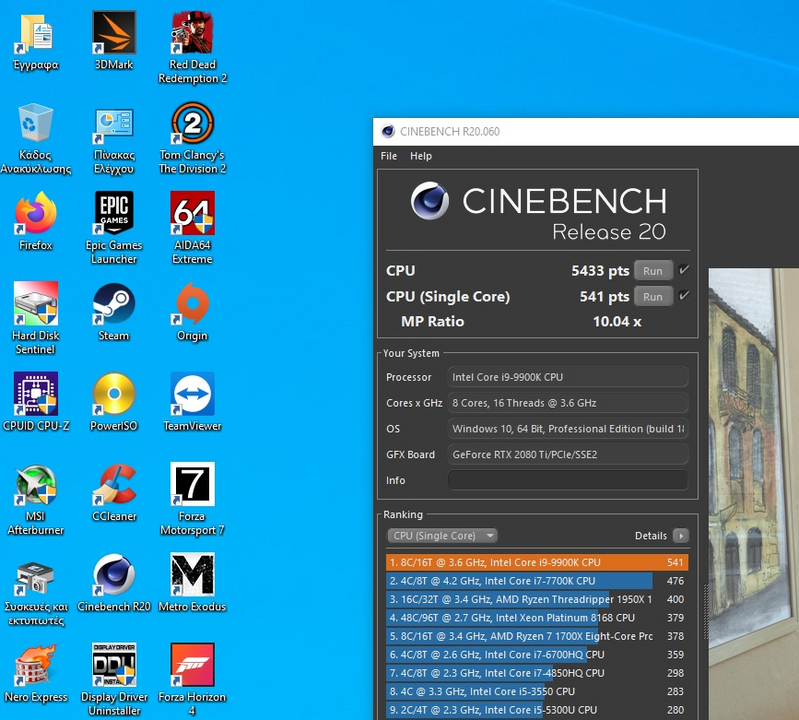Screen dimensions: 799x720
Task: Select the Intel Core i9-9900K ranking row
Action: 537,563
